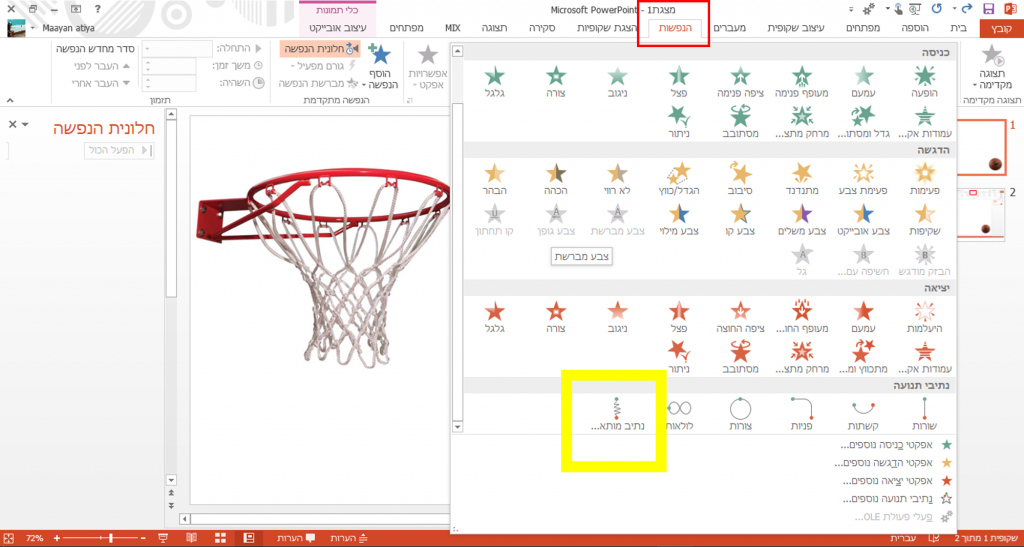
Task: Select the לא רווי emphasis effect
Action: pos(618,179)
